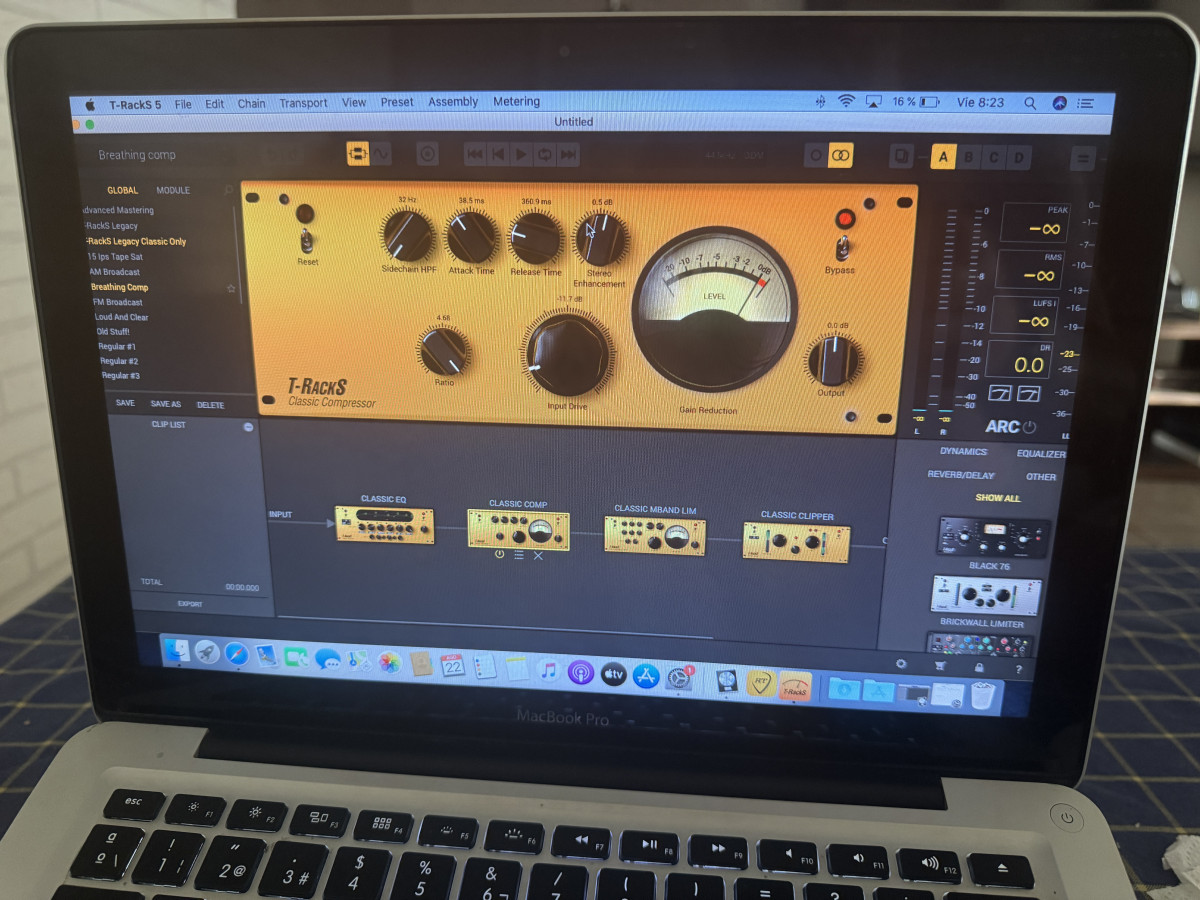Toggle the Reset switch on compressor
The height and width of the screenshot is (900, 1200).
[307, 240]
